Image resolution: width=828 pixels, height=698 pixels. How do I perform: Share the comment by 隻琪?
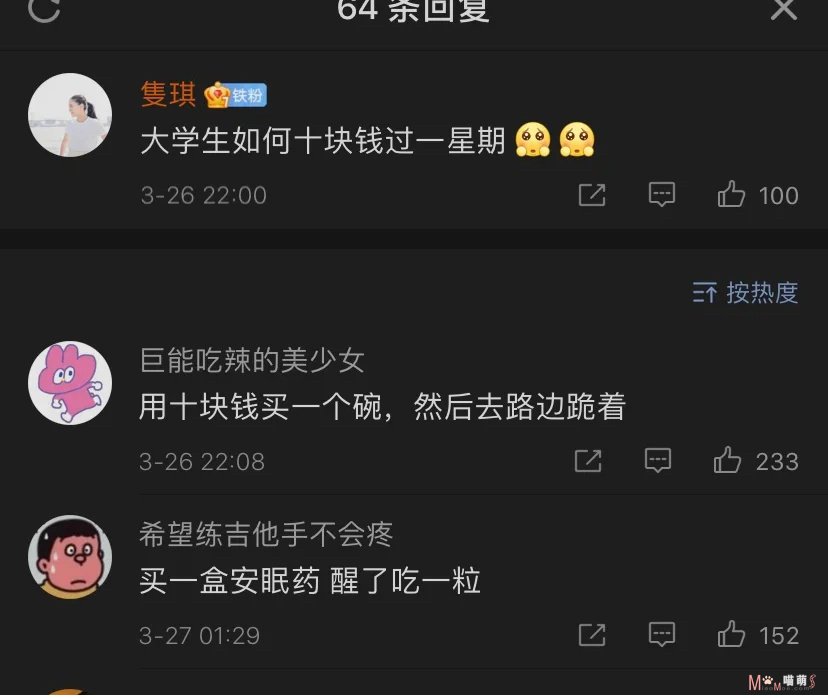(592, 195)
